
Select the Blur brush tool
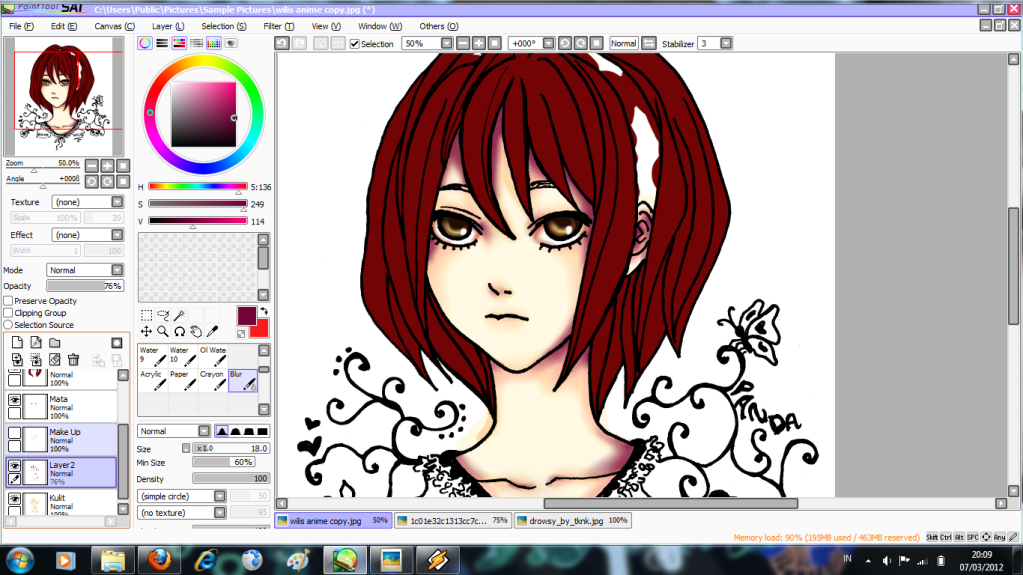point(242,380)
